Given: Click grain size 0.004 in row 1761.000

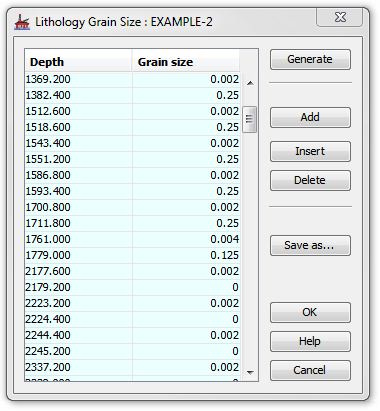Looking at the screenshot, I should (186, 239).
